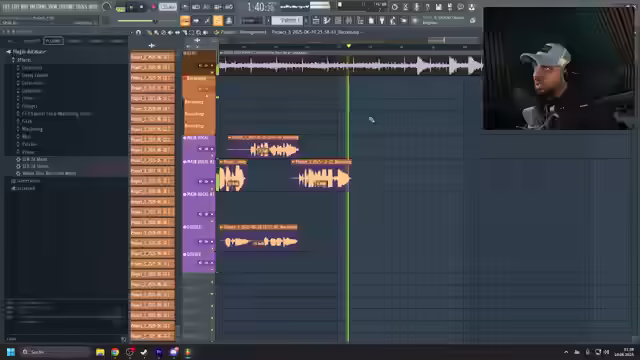Expand the Delay reverb folder in browser

pos(35,75)
